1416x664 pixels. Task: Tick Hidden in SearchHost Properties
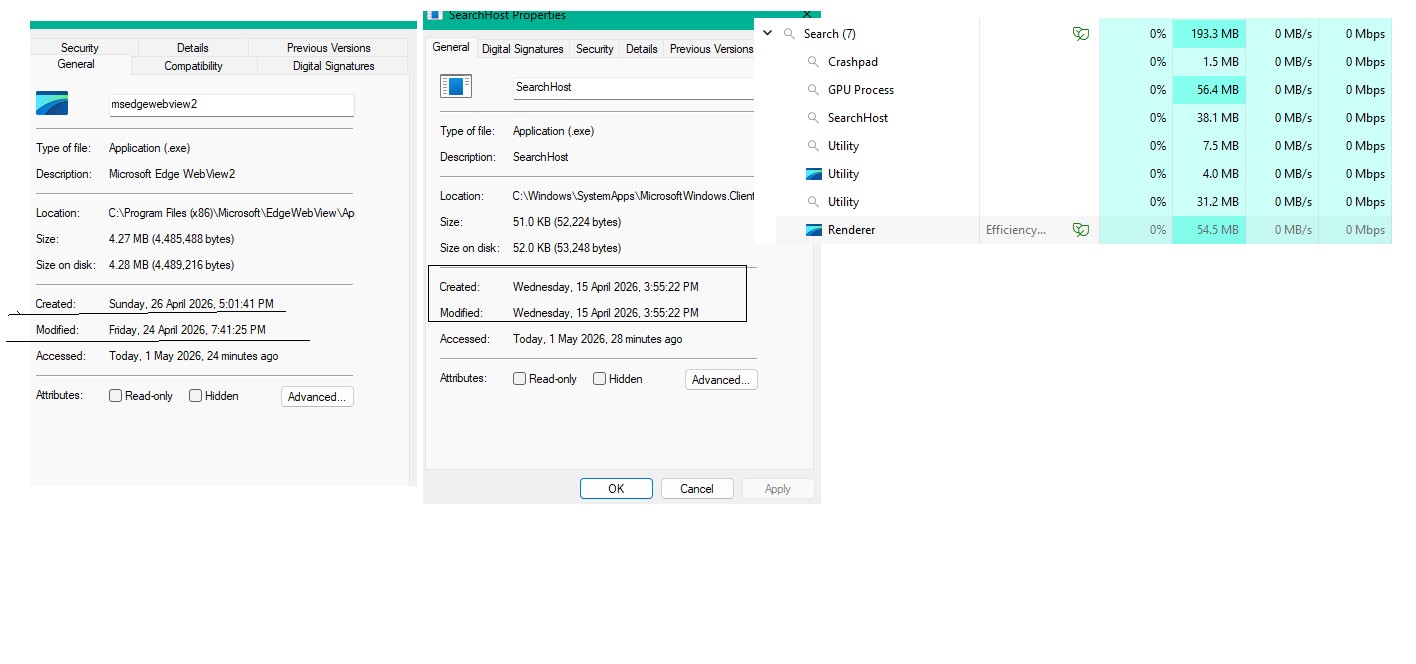600,379
